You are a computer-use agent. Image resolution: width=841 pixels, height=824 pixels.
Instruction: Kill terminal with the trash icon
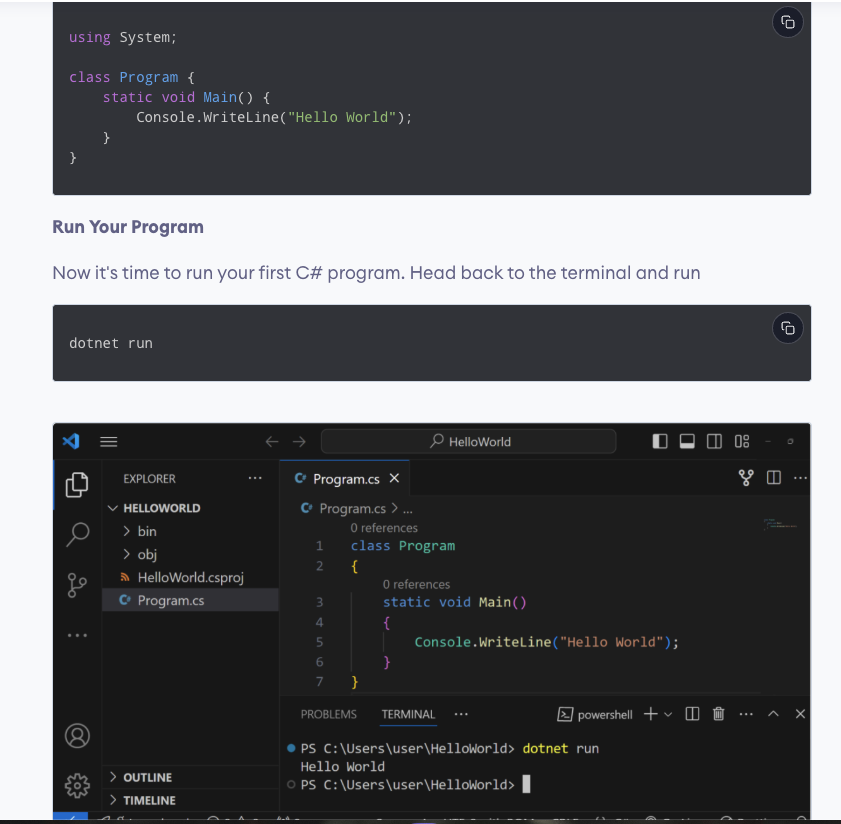pyautogui.click(x=718, y=714)
